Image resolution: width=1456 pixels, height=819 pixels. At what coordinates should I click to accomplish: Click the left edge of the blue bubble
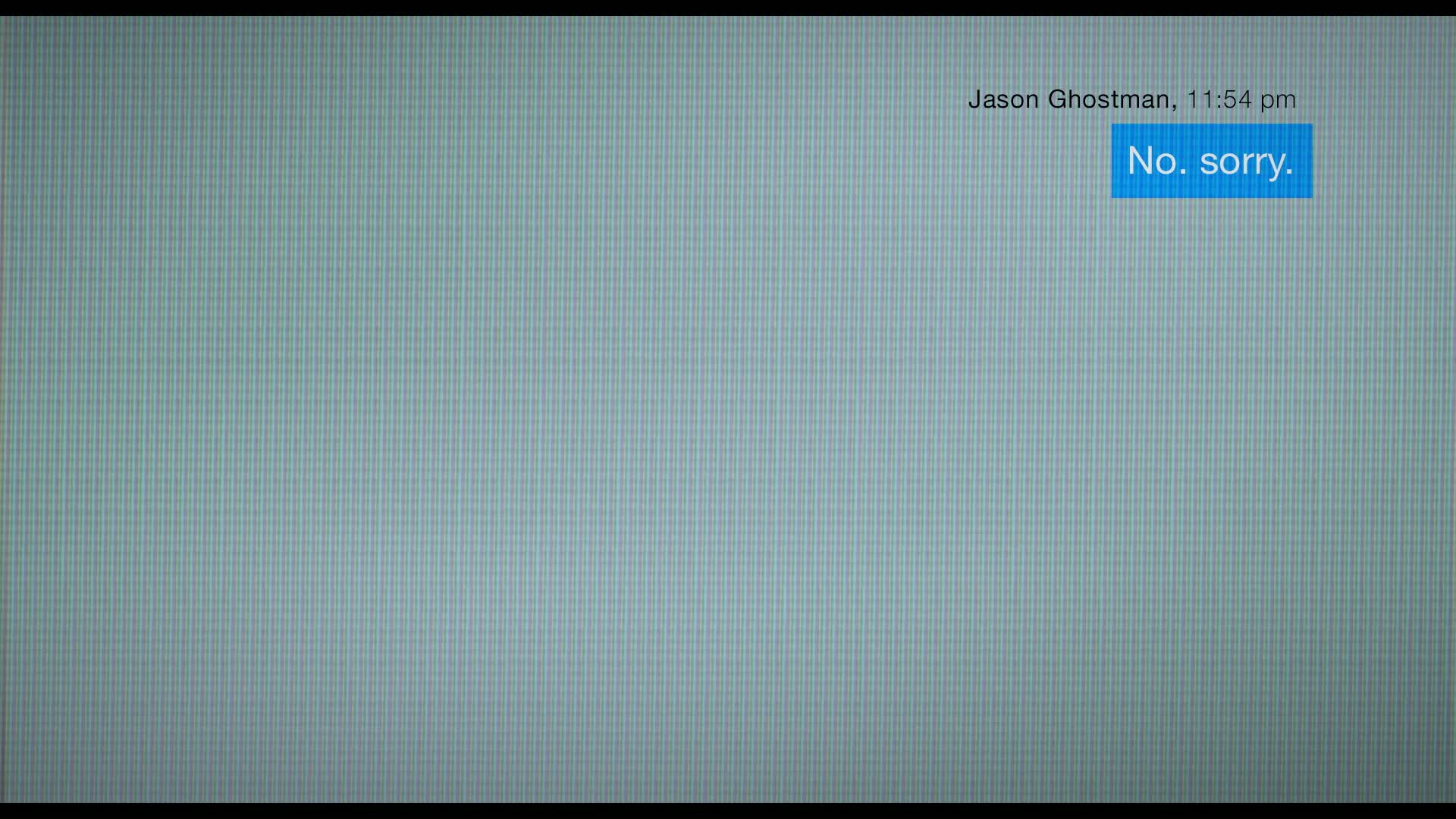(1115, 161)
